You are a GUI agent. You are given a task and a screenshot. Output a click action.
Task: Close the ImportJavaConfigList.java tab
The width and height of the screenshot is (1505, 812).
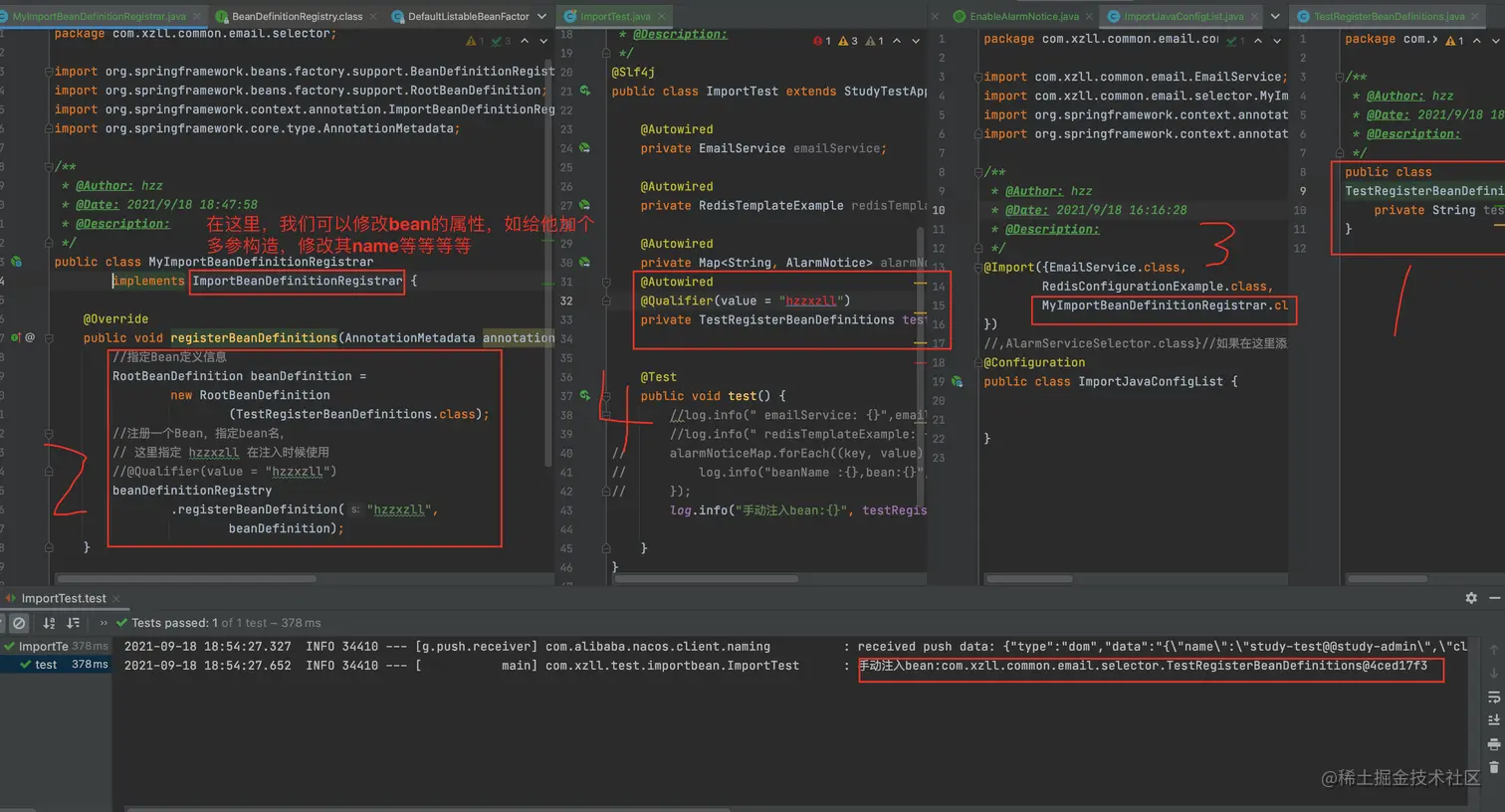tap(1253, 16)
